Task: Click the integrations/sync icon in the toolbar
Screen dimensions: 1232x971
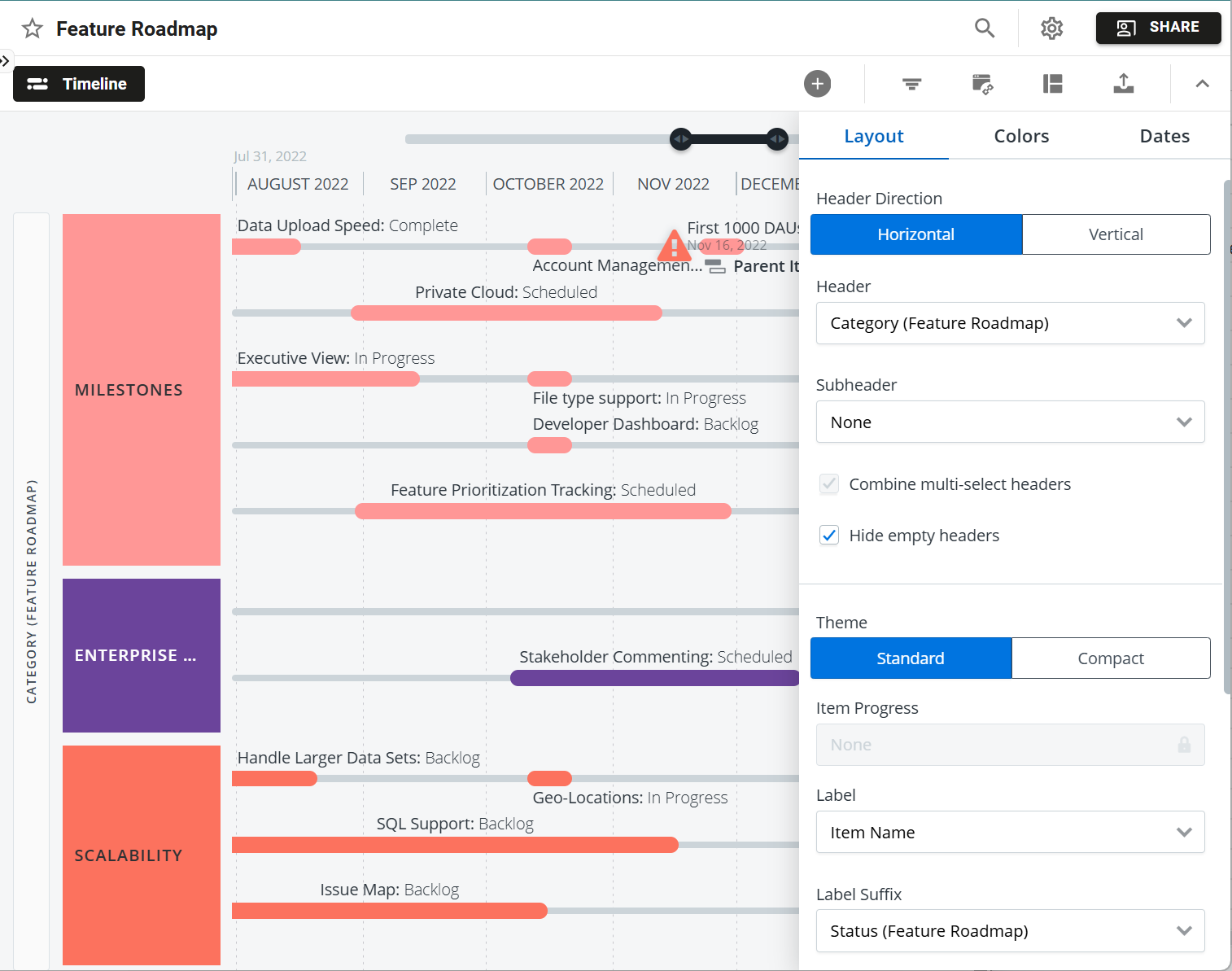Action: coord(981,84)
